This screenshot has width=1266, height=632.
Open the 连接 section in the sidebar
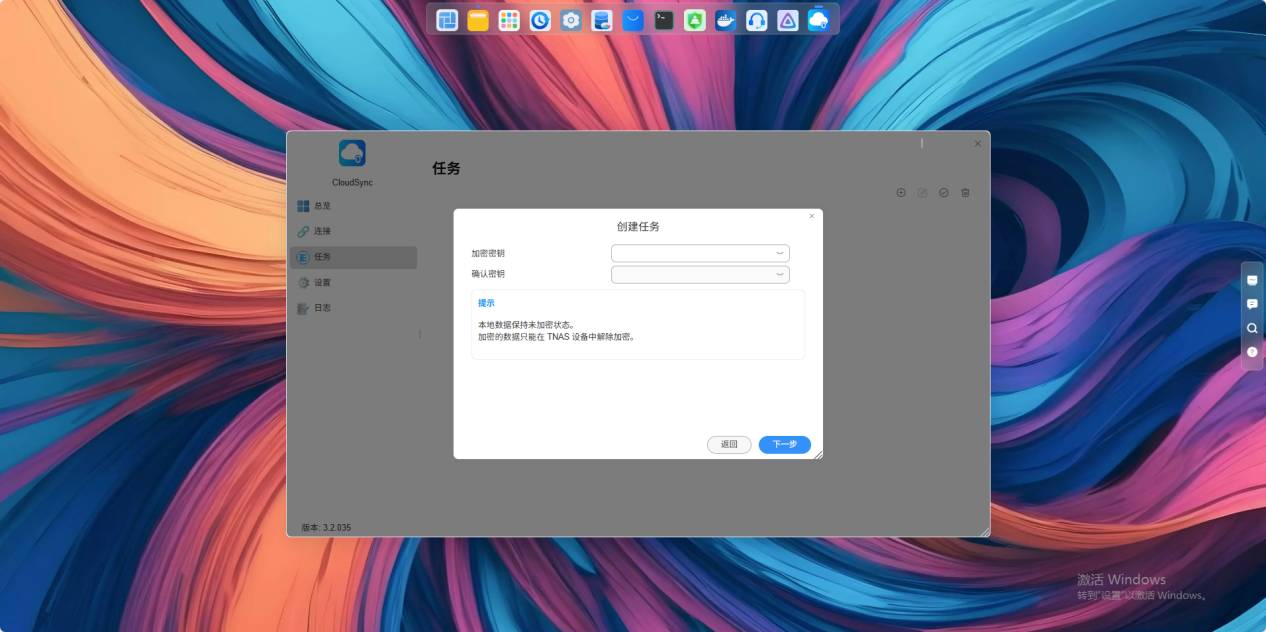click(322, 230)
